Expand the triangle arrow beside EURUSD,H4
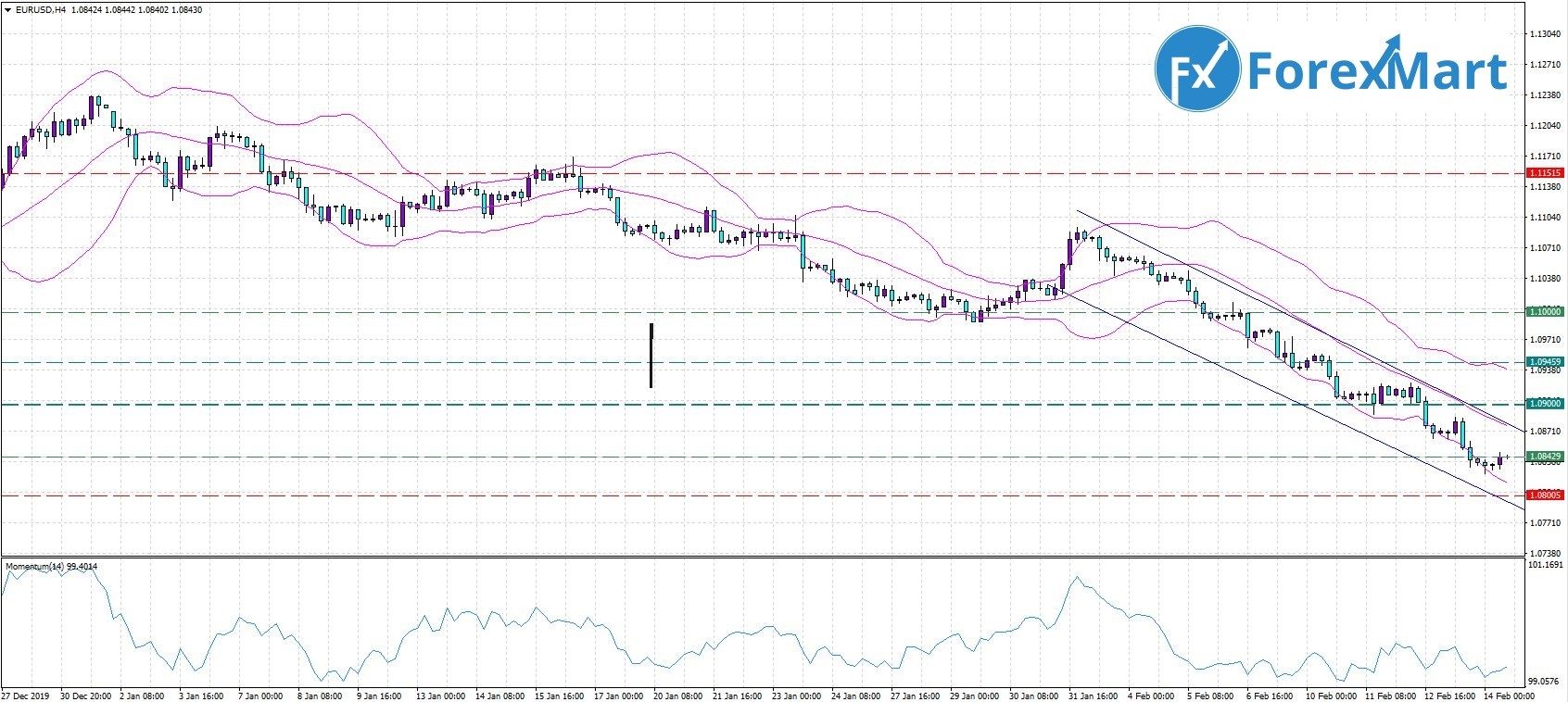 (x=7, y=10)
